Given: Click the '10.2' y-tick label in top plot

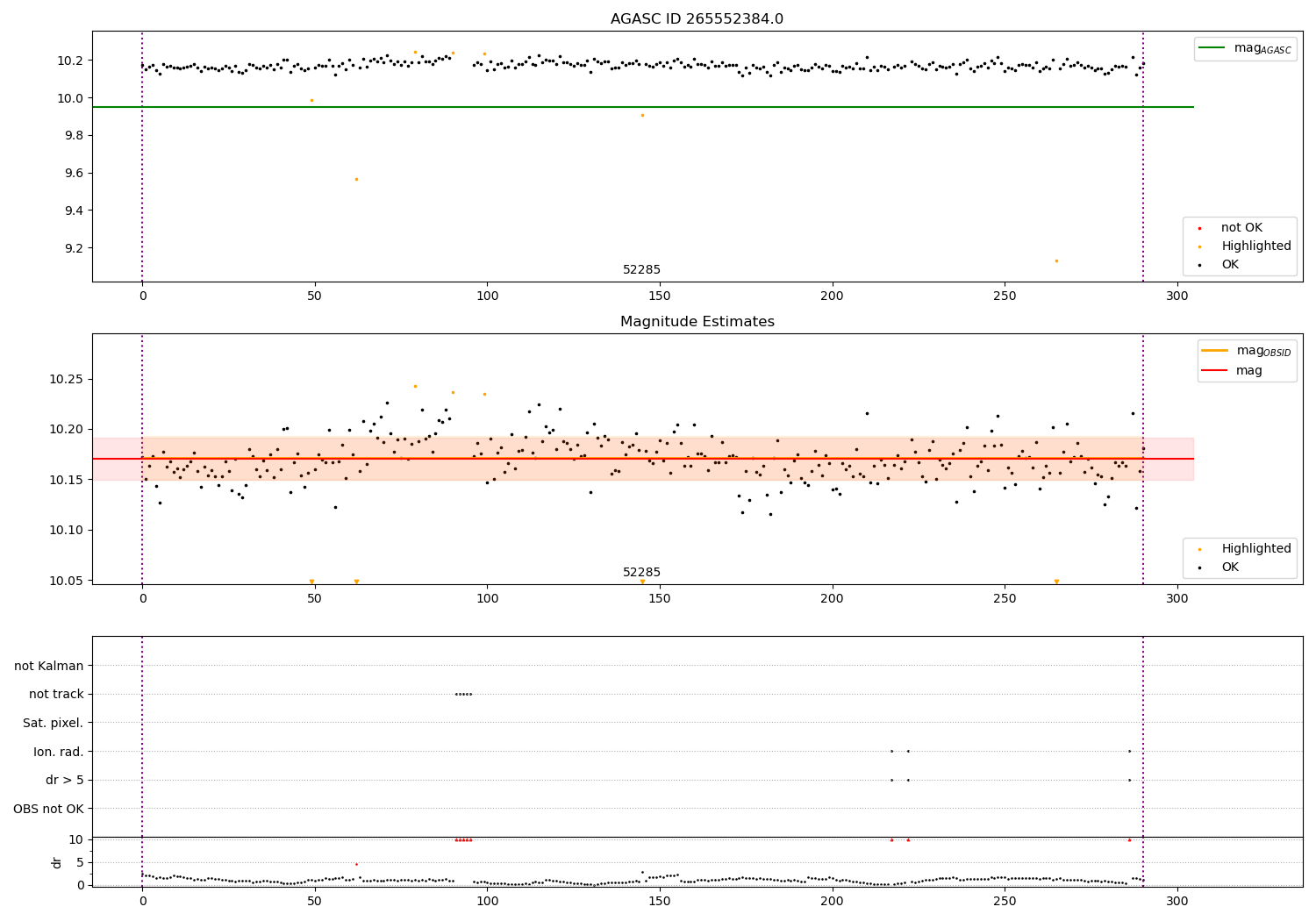Looking at the screenshot, I should pyautogui.click(x=68, y=61).
